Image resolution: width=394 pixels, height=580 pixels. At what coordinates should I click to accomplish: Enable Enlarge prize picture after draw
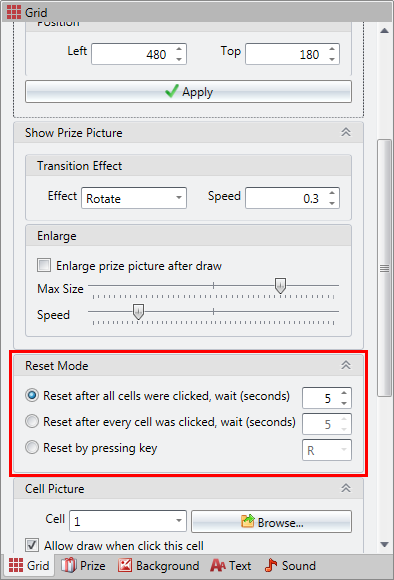pos(44,265)
